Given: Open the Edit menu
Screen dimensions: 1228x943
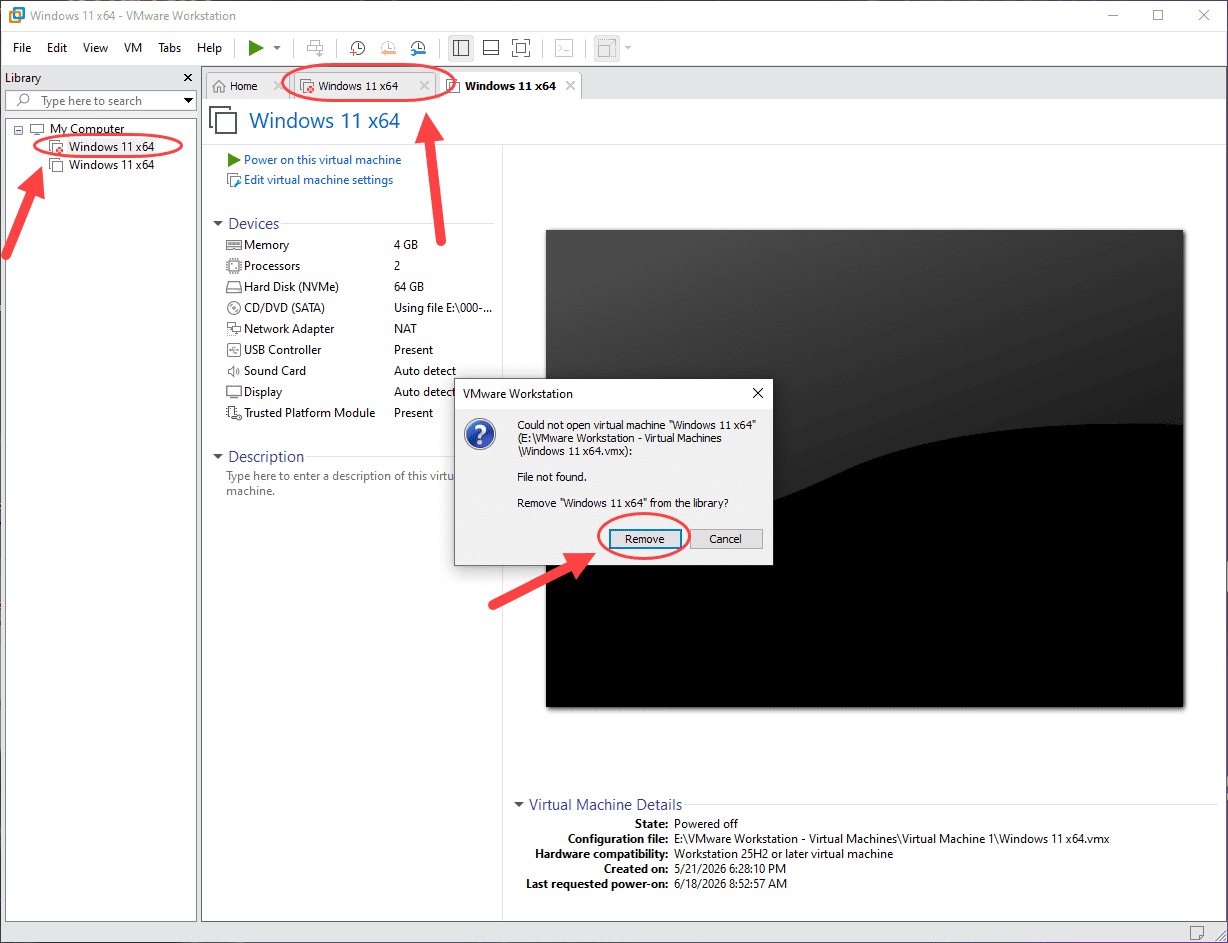Looking at the screenshot, I should click(x=57, y=48).
